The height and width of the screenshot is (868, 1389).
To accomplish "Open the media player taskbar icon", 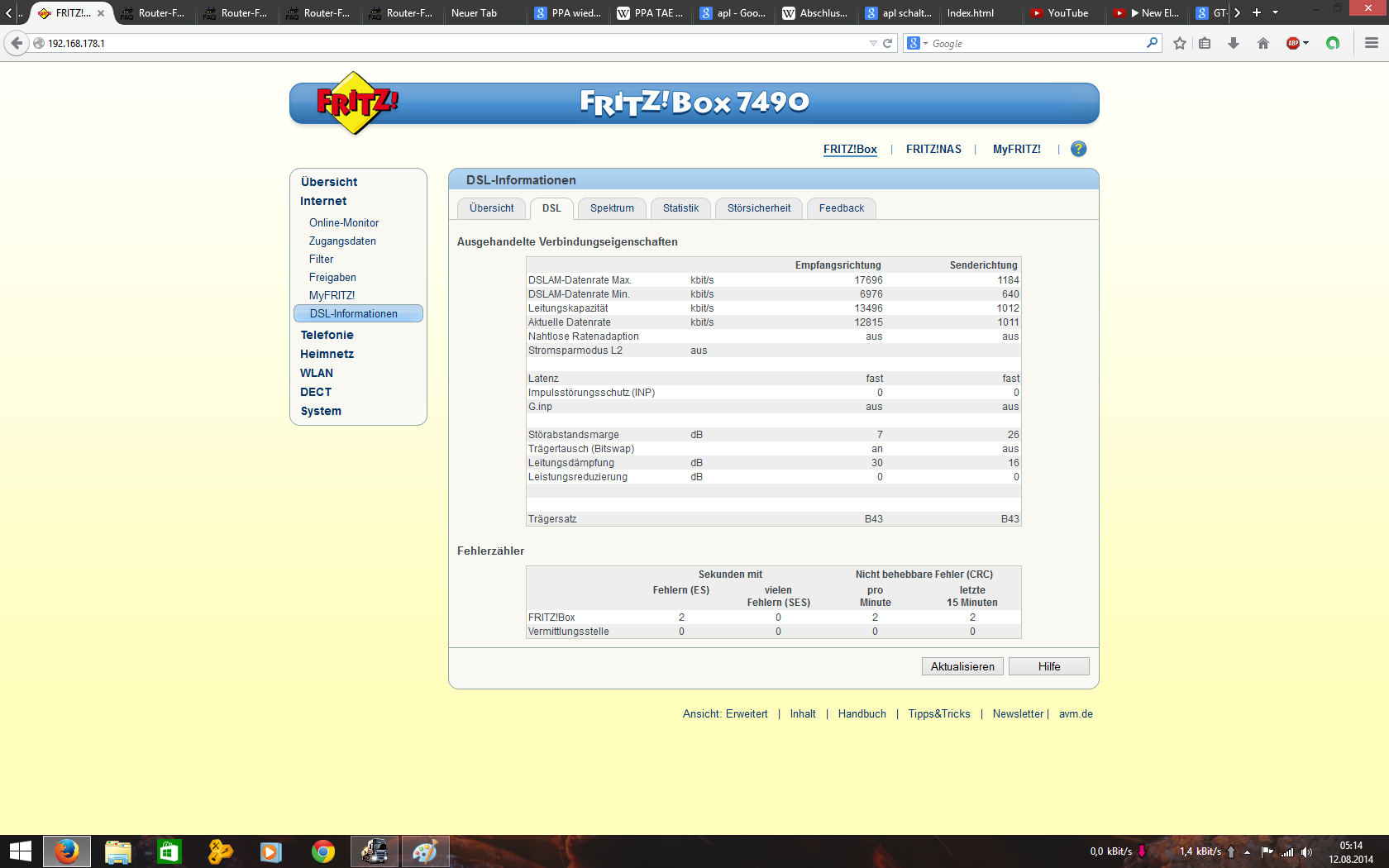I will (x=271, y=851).
